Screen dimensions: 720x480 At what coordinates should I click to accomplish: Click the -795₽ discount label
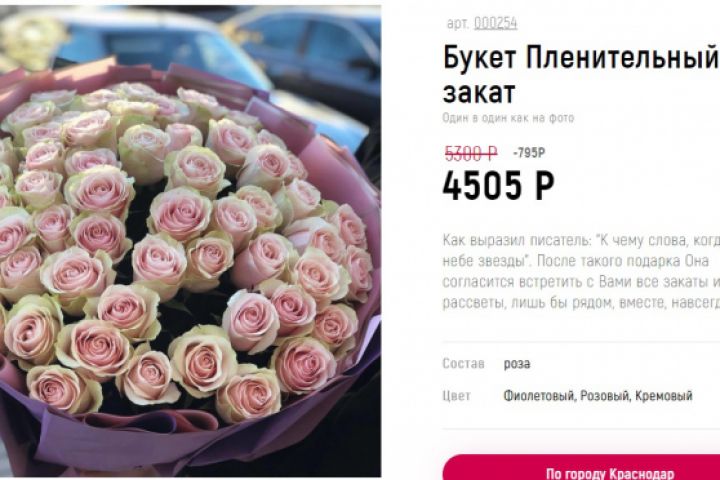tap(529, 153)
